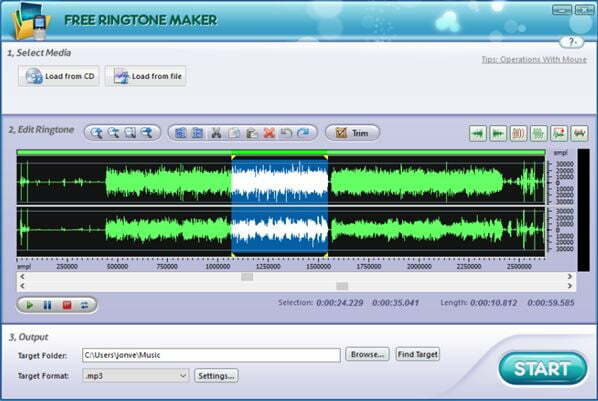Toggle the loop playback button
The height and width of the screenshot is (401, 598).
[84, 305]
